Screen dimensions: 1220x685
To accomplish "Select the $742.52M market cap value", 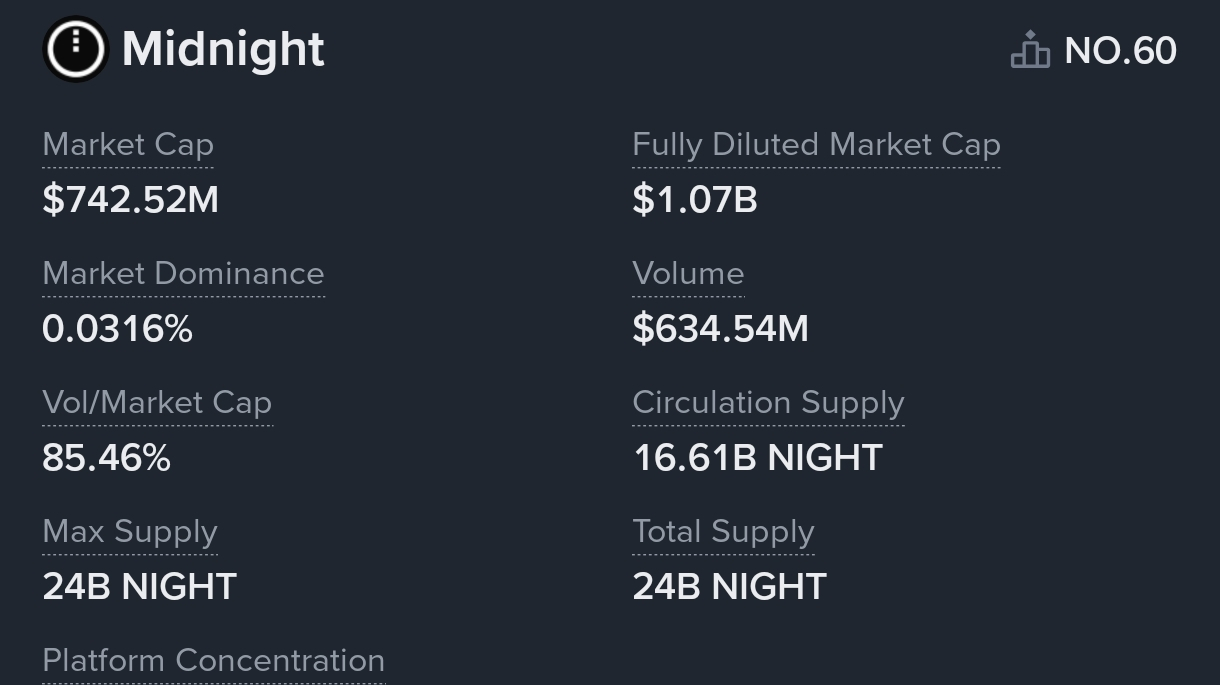I will [x=130, y=200].
